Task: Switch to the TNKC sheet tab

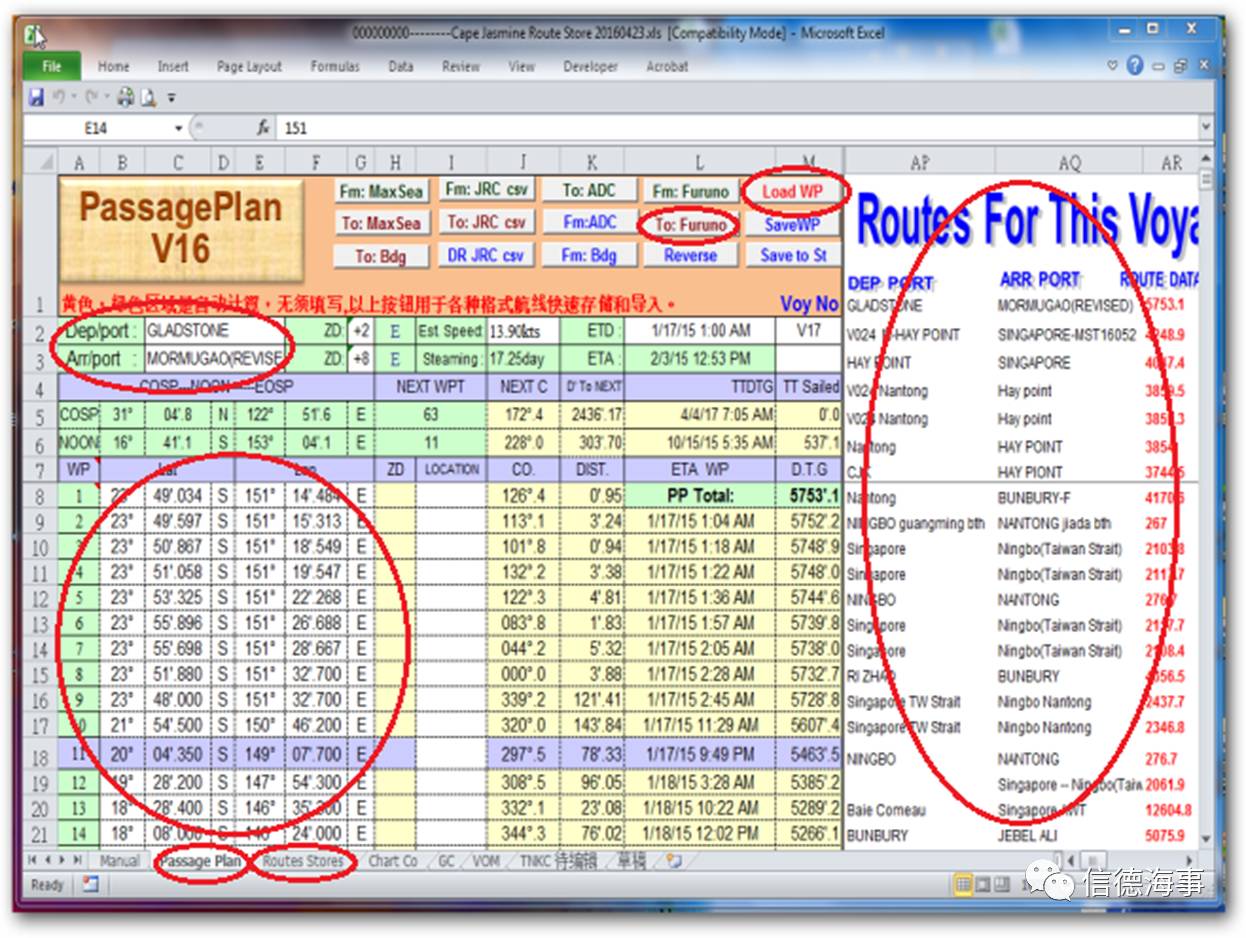Action: click(x=560, y=861)
